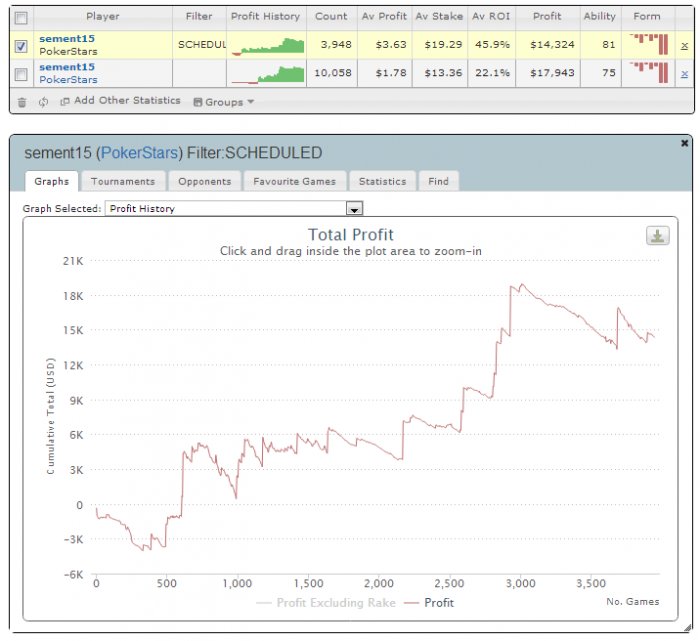Switch to the Tournaments tab
700x641 pixels.
(123, 181)
